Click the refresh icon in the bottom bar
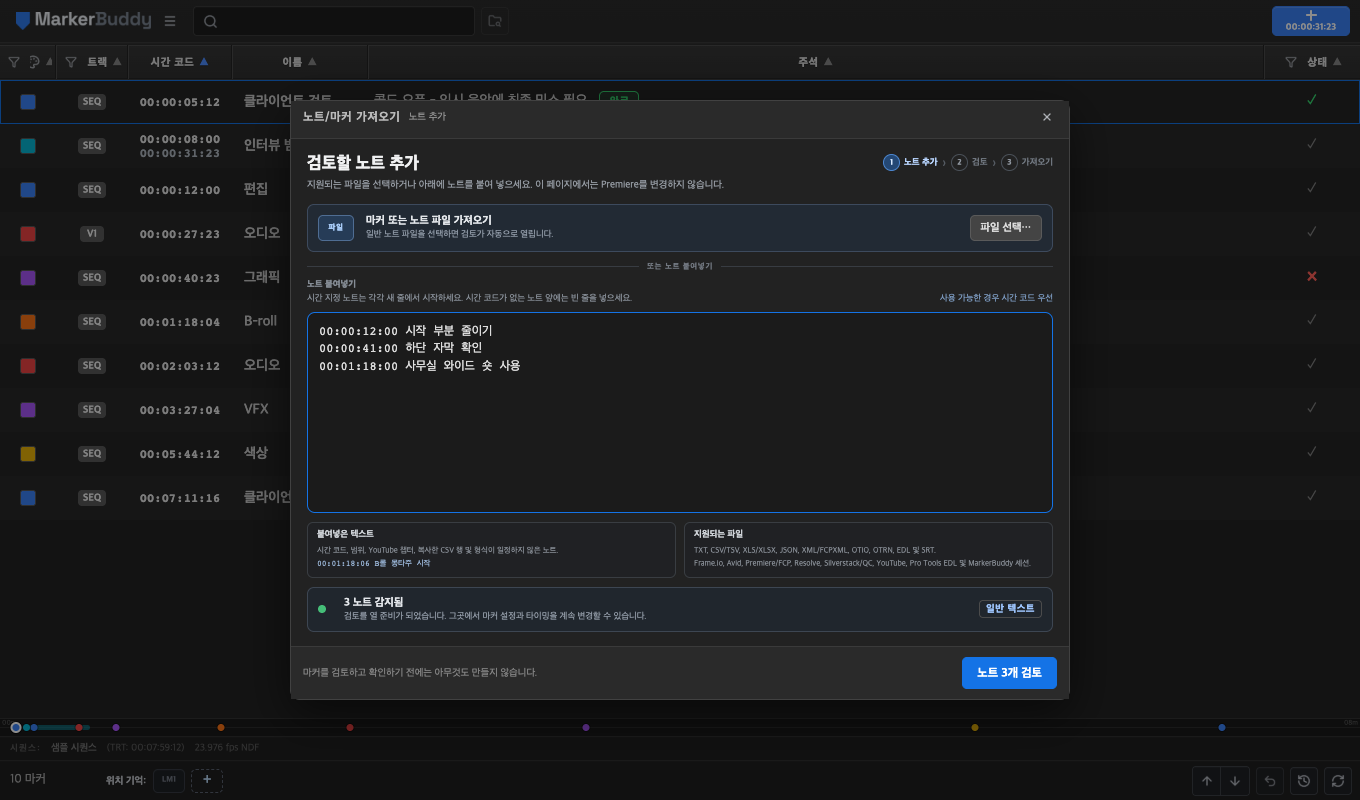Screen dimensions: 1360x800 1338,781
